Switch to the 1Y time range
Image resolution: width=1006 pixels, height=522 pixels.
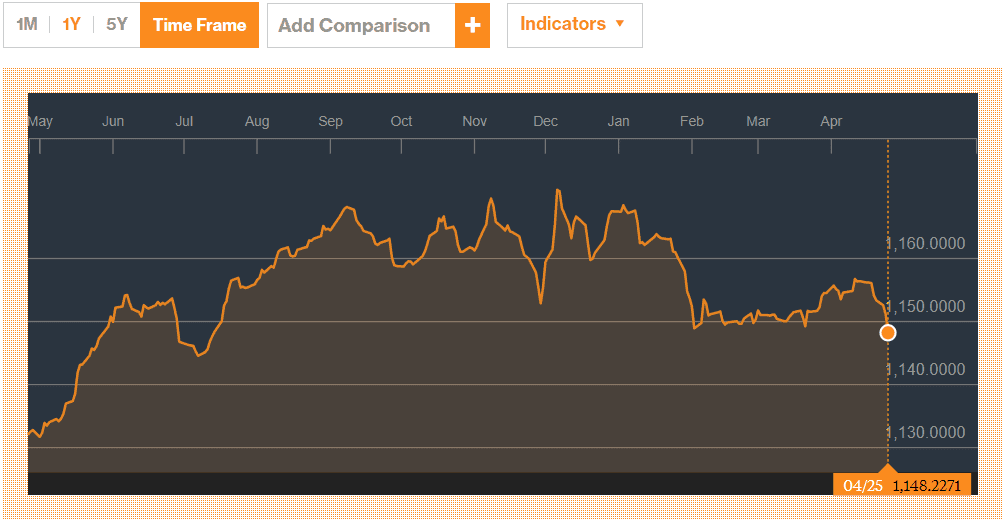[x=71, y=25]
